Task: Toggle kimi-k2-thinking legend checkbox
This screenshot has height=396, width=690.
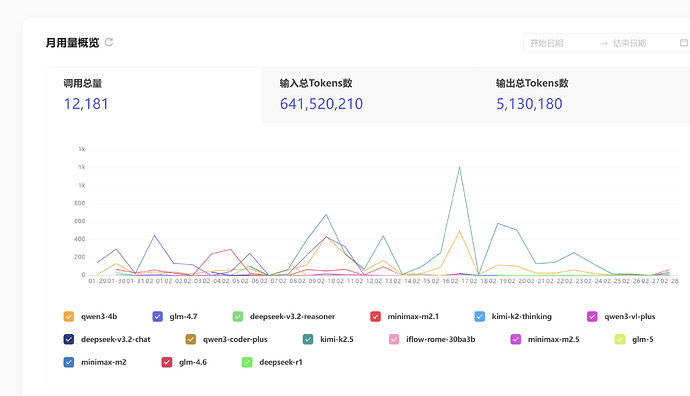Action: [480, 316]
